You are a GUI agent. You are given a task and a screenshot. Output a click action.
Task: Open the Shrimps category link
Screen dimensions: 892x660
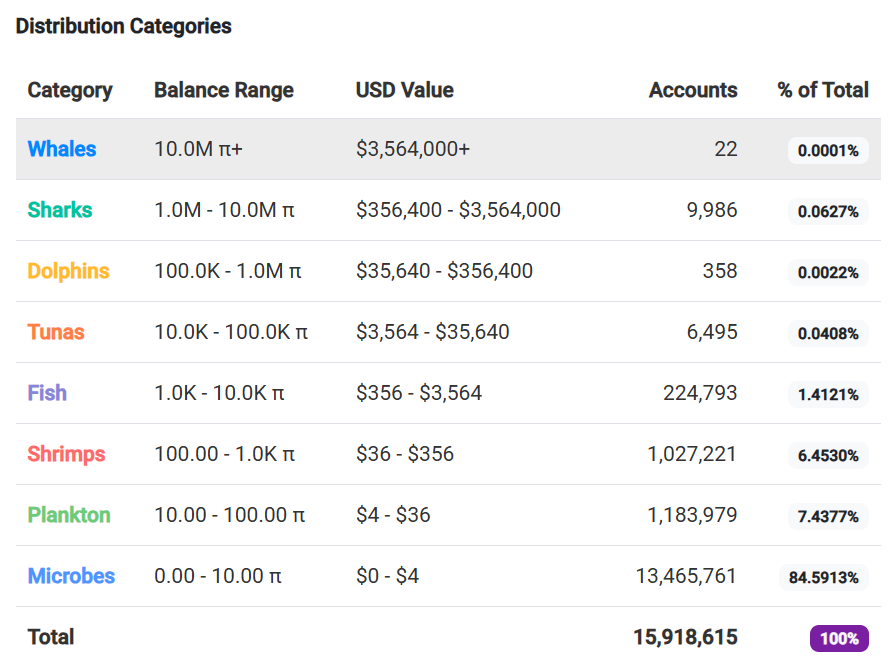point(67,455)
